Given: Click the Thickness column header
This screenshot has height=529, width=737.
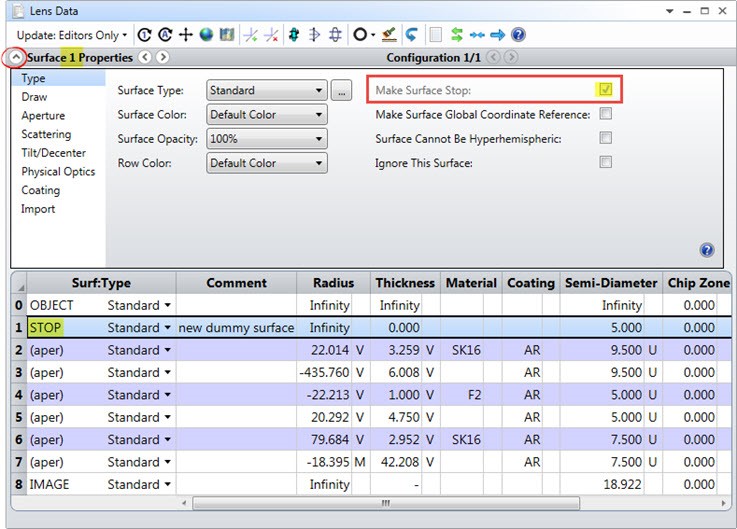Looking at the screenshot, I should click(x=405, y=283).
